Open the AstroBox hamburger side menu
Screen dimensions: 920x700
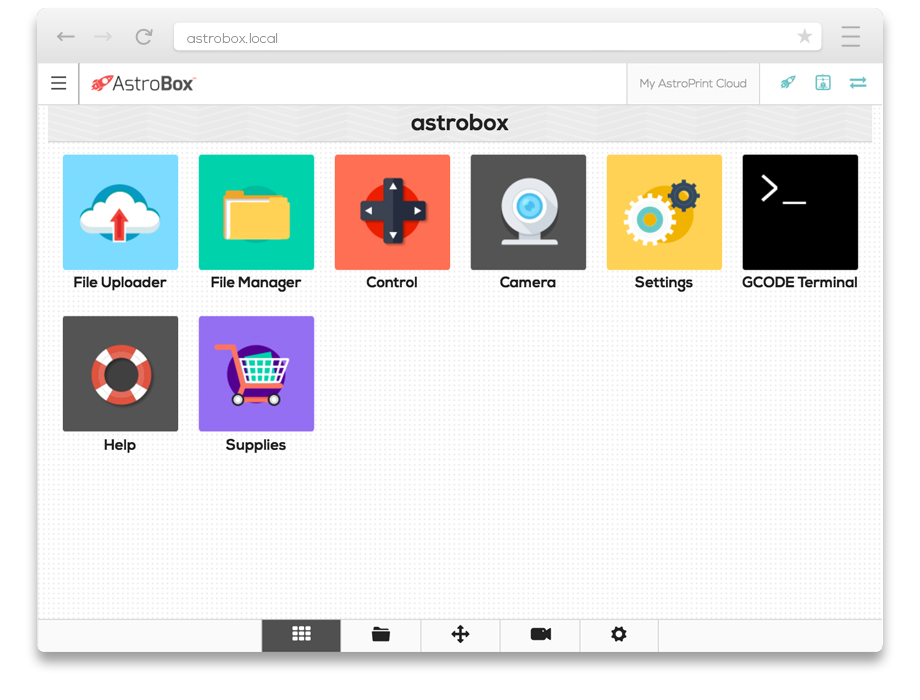click(59, 83)
